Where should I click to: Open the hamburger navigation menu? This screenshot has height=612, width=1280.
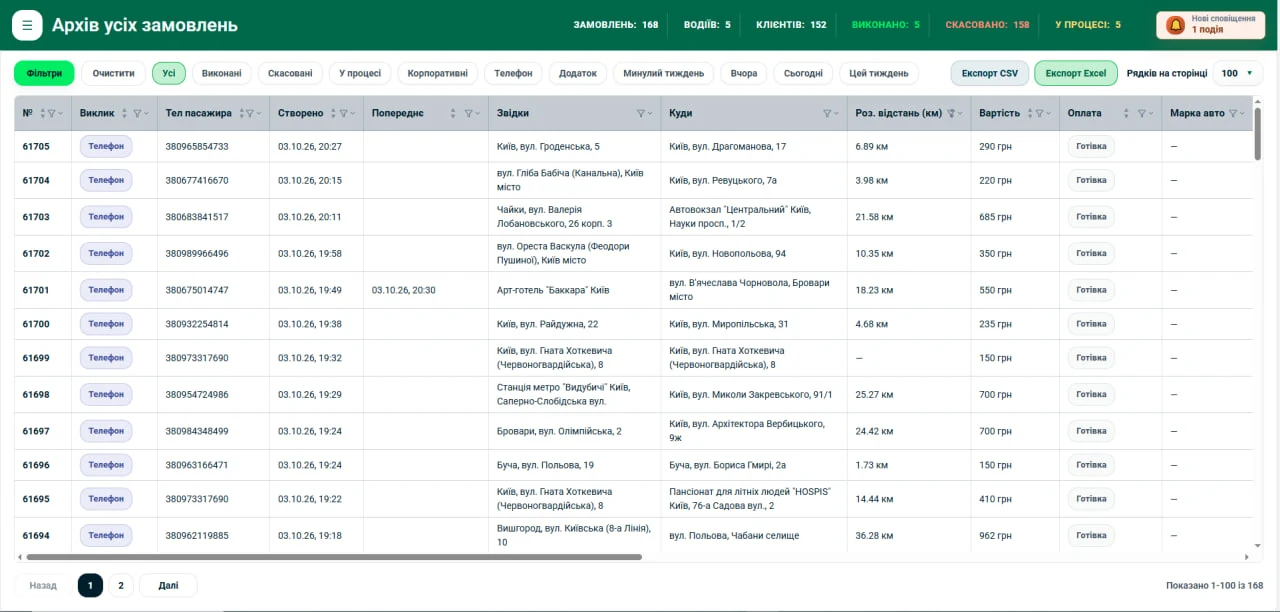coord(27,25)
